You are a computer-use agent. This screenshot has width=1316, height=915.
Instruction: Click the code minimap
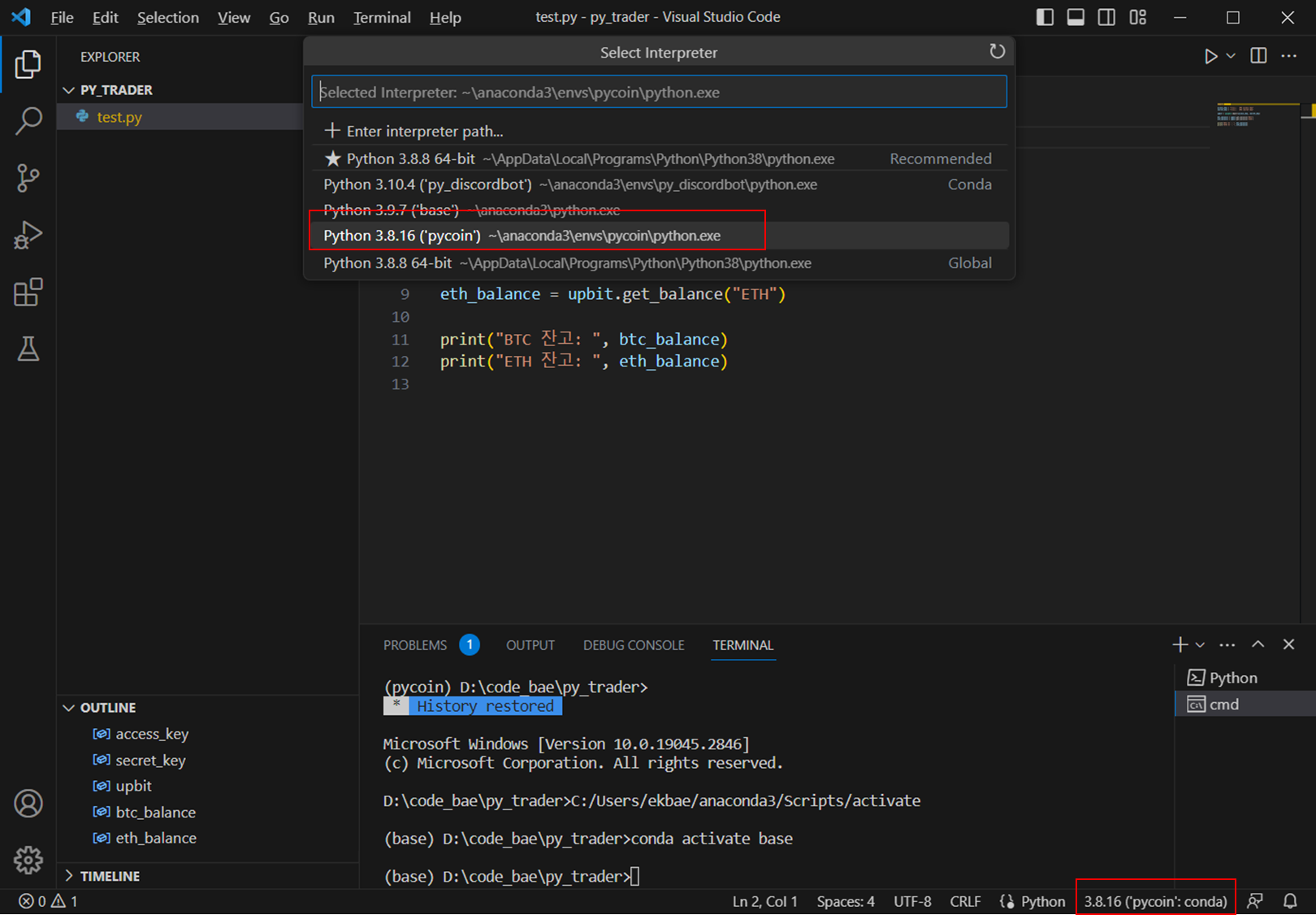(x=1258, y=115)
